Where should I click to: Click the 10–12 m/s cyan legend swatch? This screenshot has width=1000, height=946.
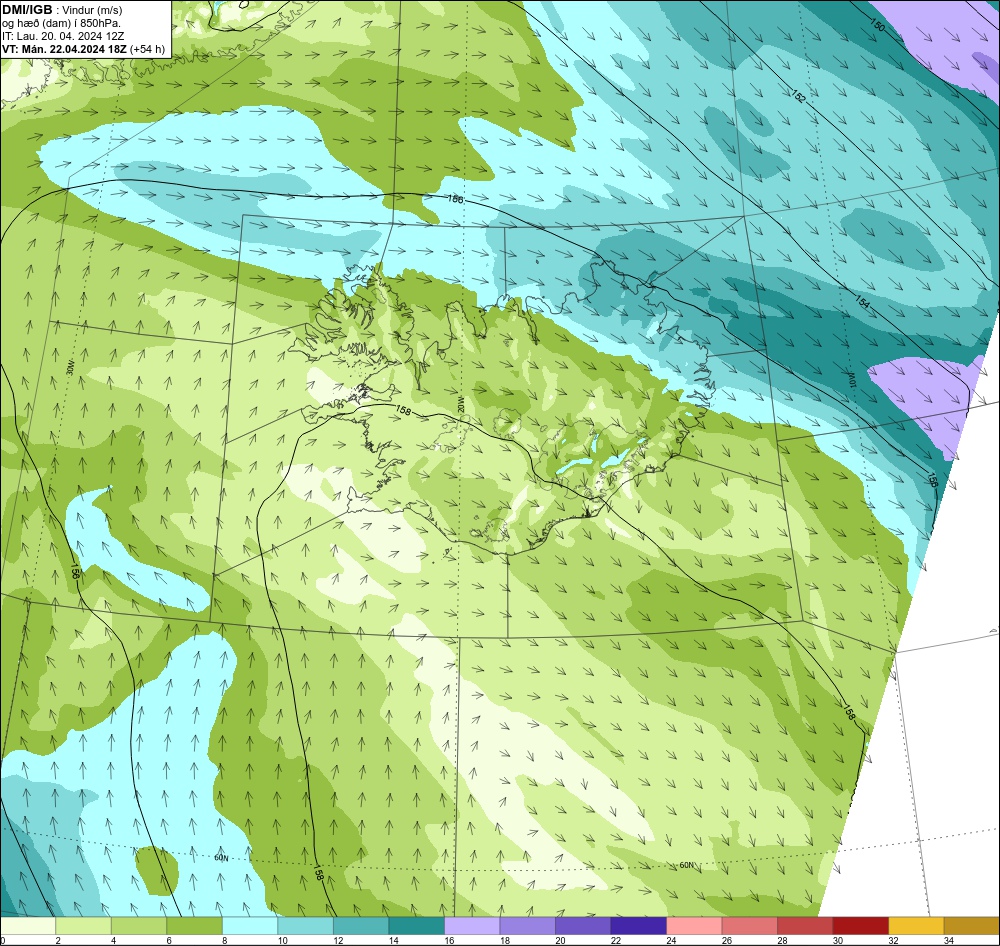[305, 926]
